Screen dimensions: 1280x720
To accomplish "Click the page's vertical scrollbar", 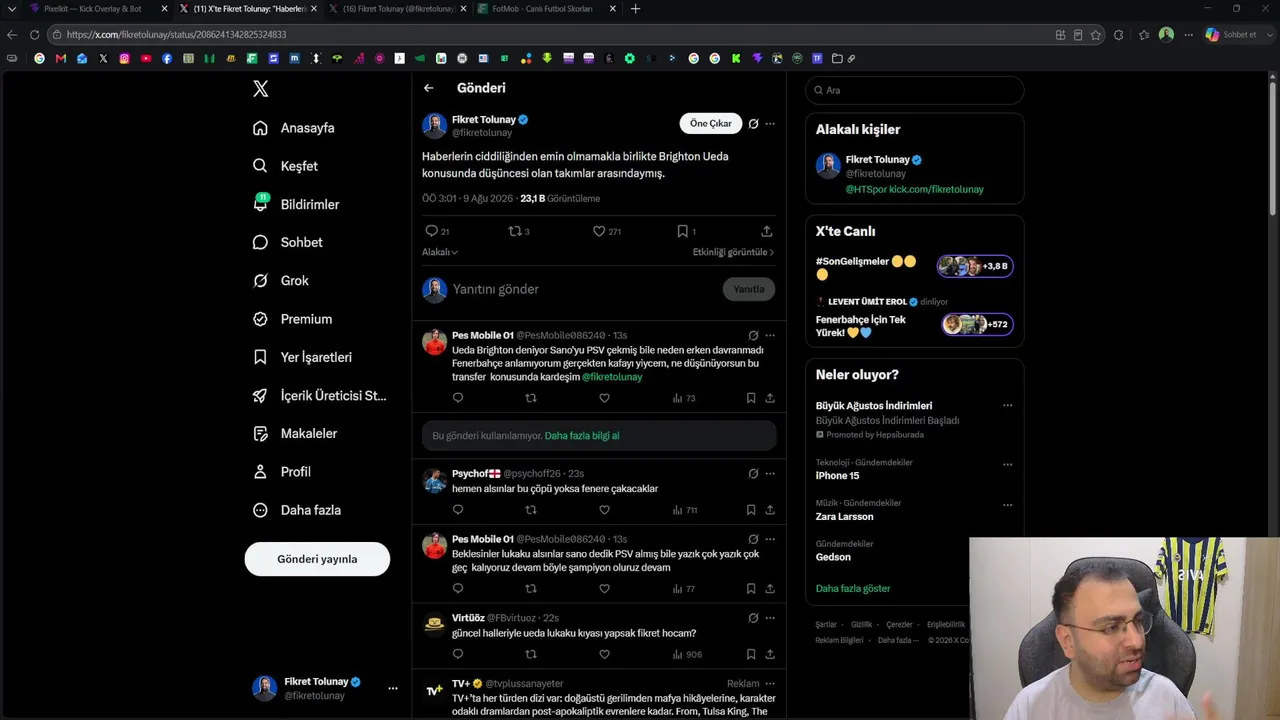I will point(1273,150).
